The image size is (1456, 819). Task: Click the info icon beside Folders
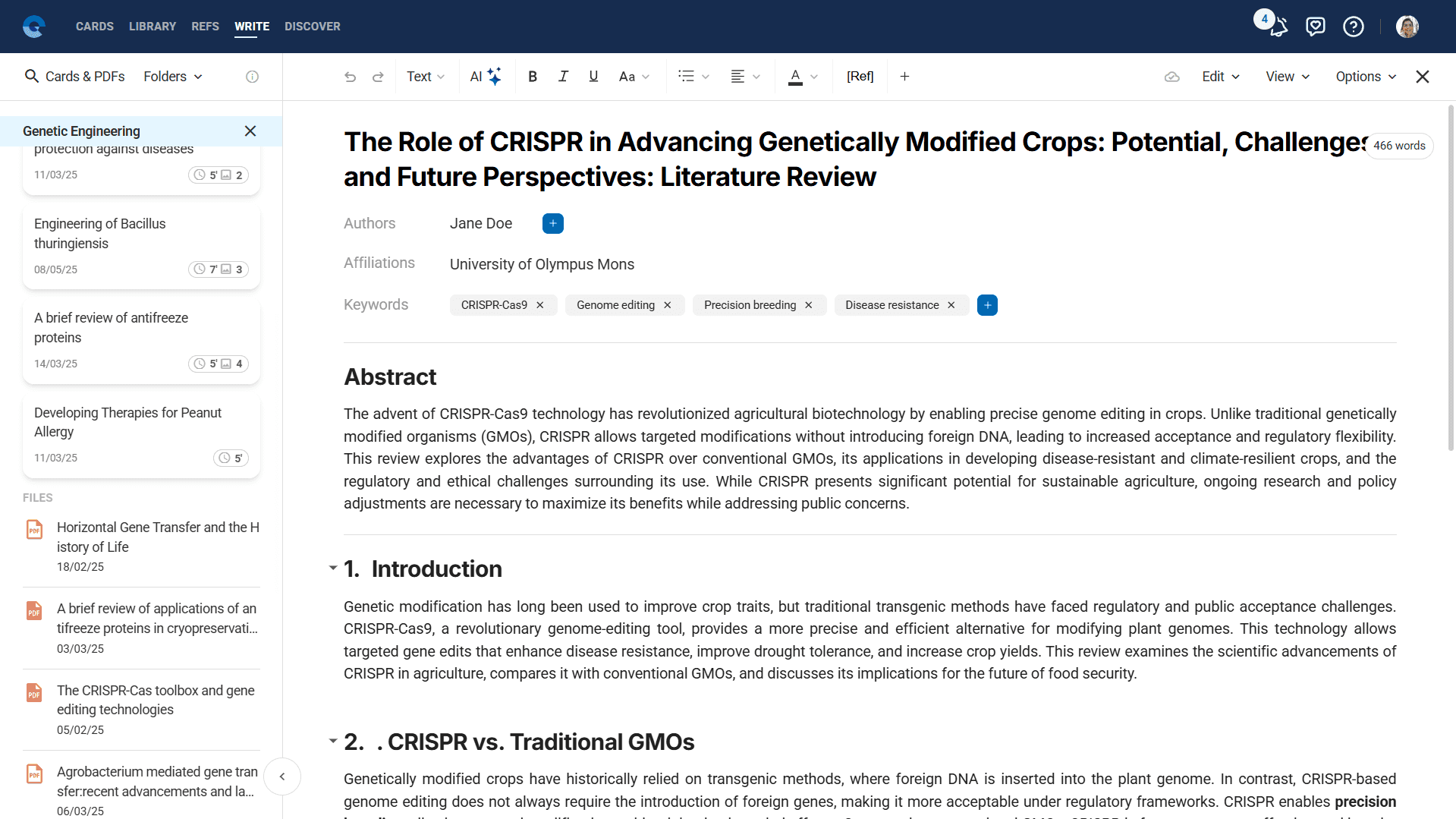pos(253,77)
